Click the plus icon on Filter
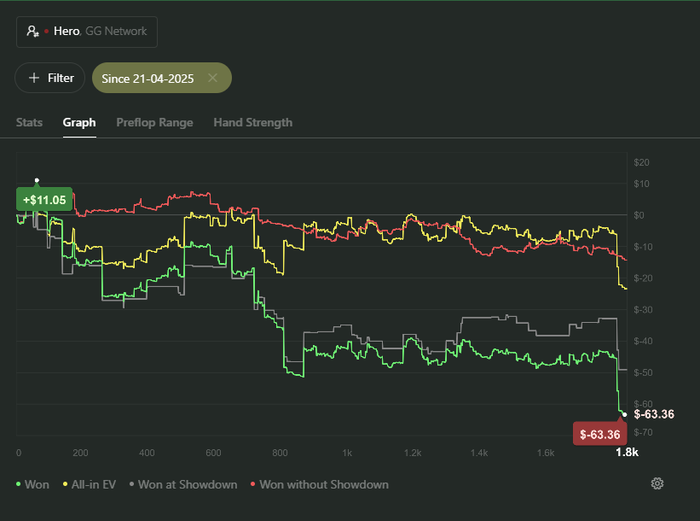Screen dimensions: 700x521 [34, 78]
